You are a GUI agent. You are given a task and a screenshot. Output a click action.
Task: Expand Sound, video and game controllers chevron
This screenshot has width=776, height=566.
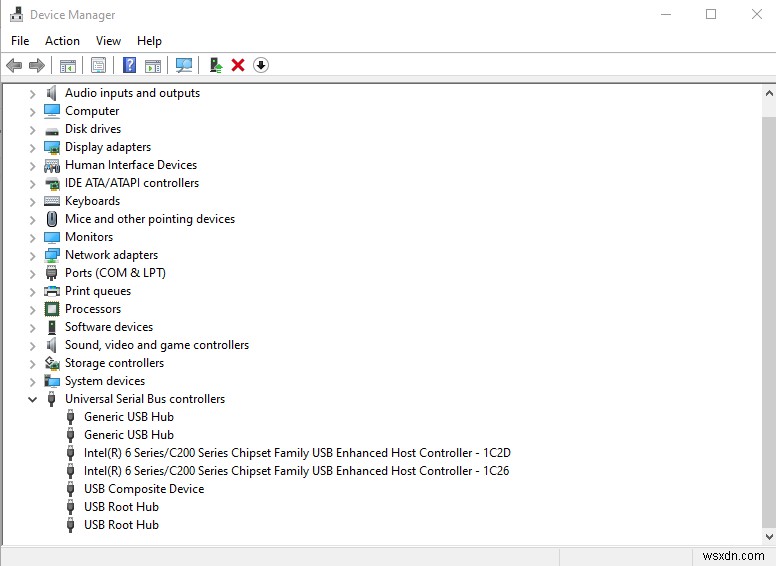pos(32,345)
